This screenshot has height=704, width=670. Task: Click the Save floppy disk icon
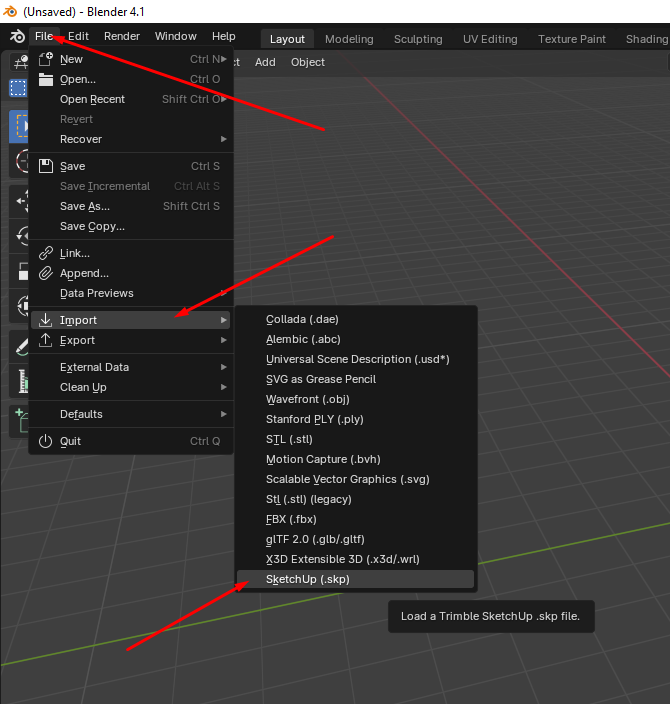45,166
